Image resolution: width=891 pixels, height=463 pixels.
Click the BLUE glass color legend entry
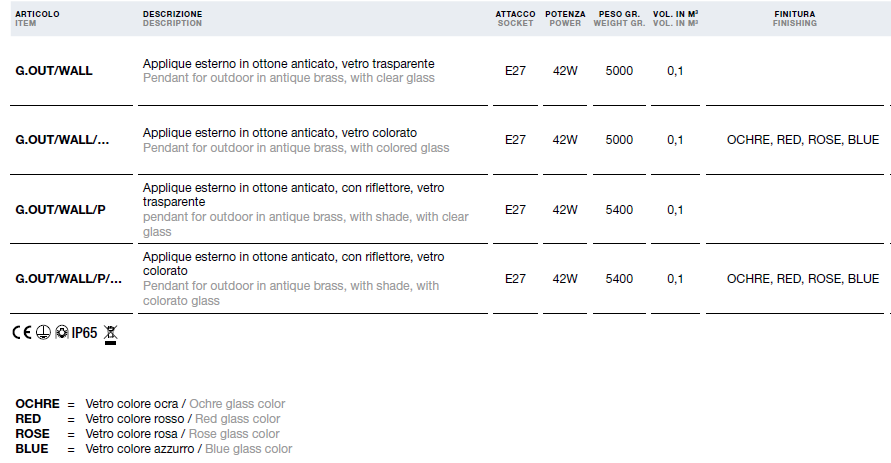coord(153,449)
